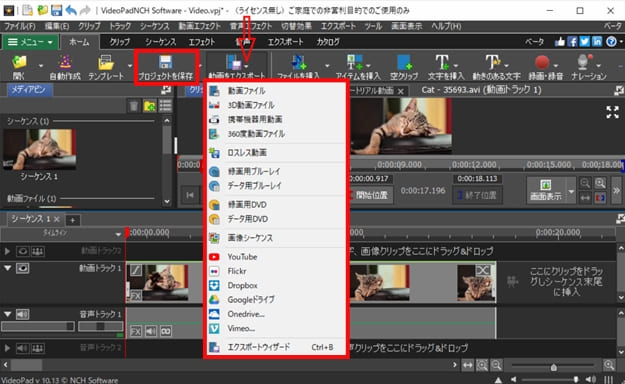The image size is (625, 384).
Task: Open ファイル(F) menu
Action: click(x=20, y=26)
